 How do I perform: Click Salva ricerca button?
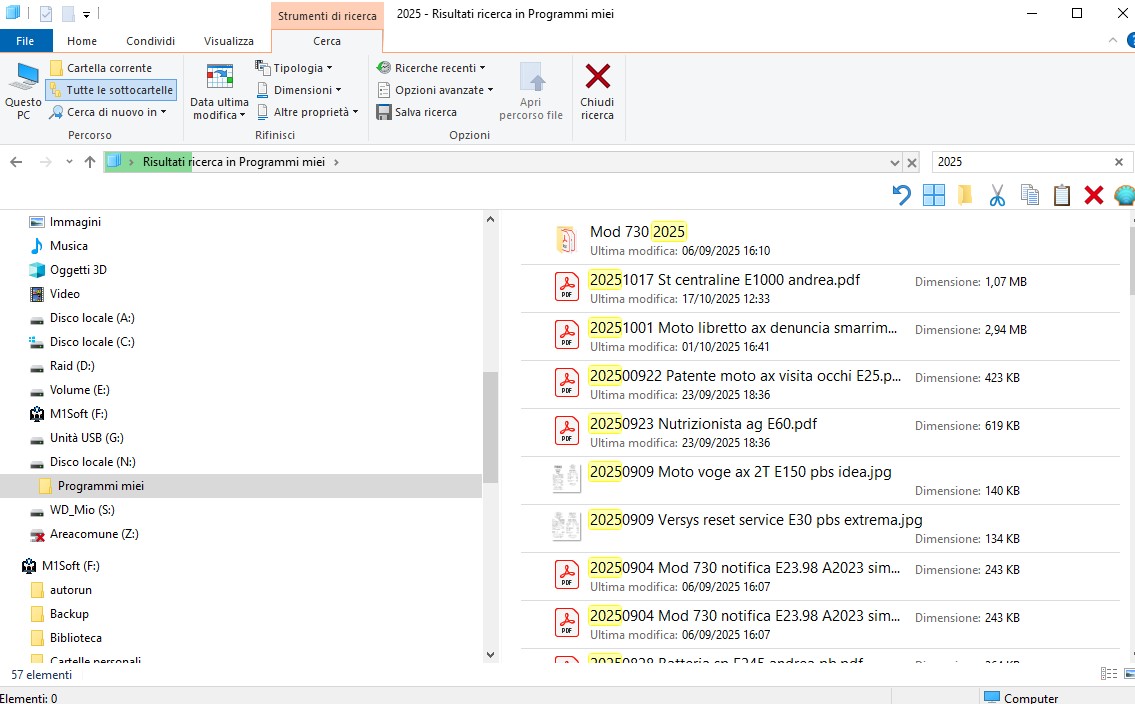tap(418, 112)
